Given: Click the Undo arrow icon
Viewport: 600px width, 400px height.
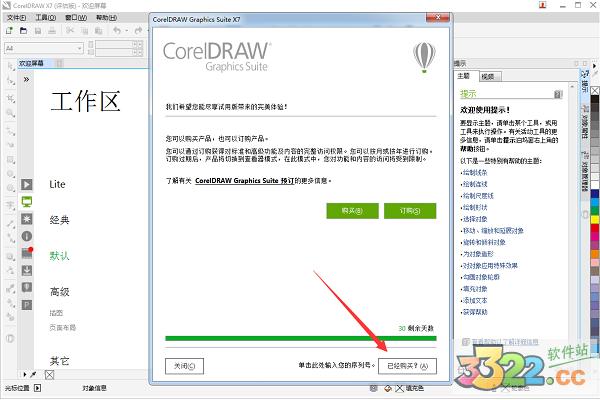Looking at the screenshot, I should [x=117, y=31].
